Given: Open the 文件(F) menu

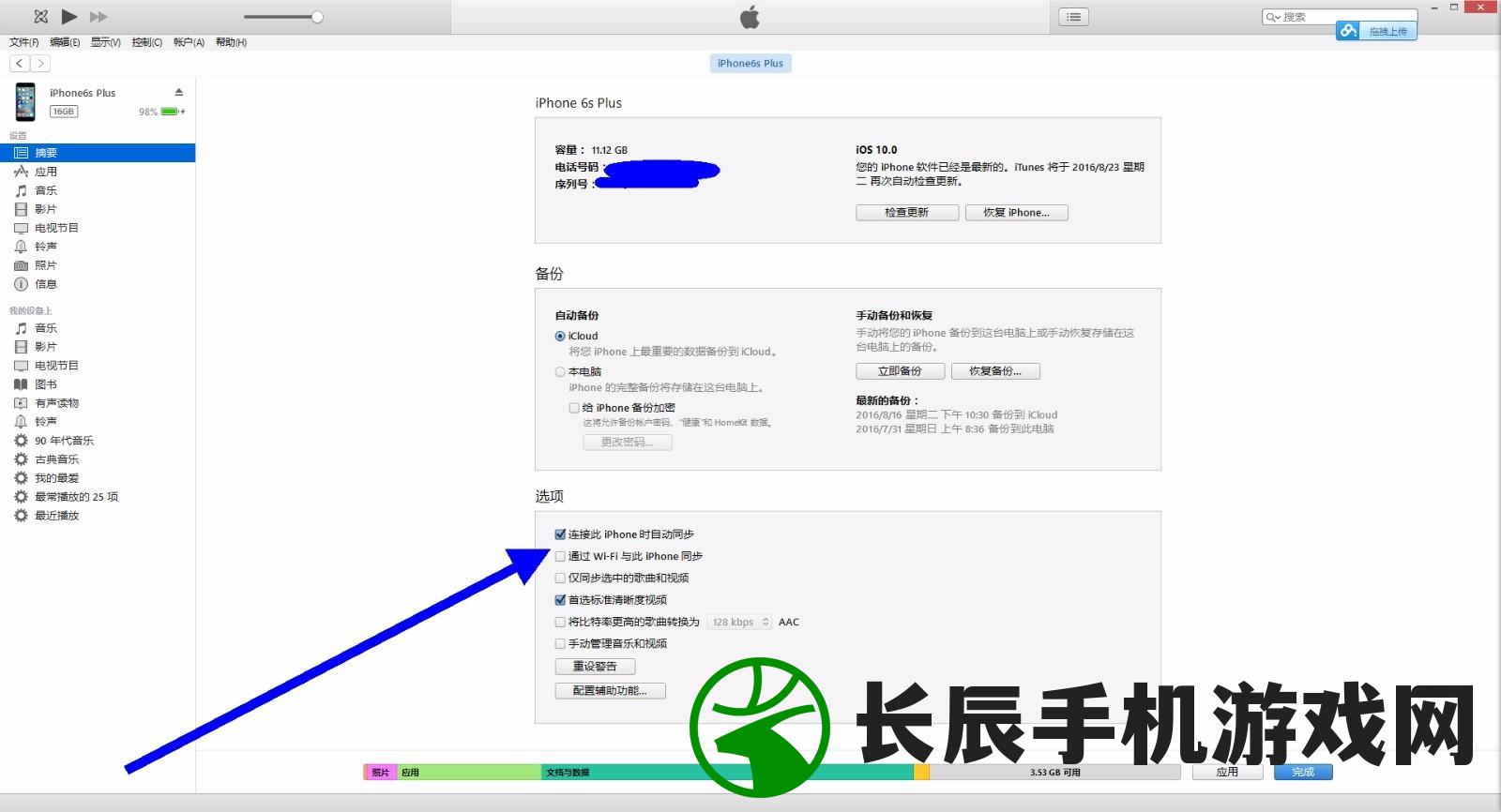Looking at the screenshot, I should [x=24, y=42].
